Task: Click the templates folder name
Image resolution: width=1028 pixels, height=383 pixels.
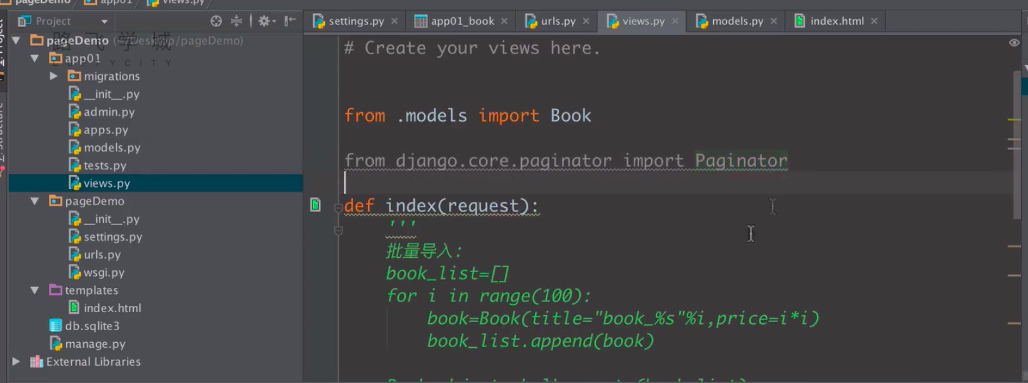Action: [91, 290]
